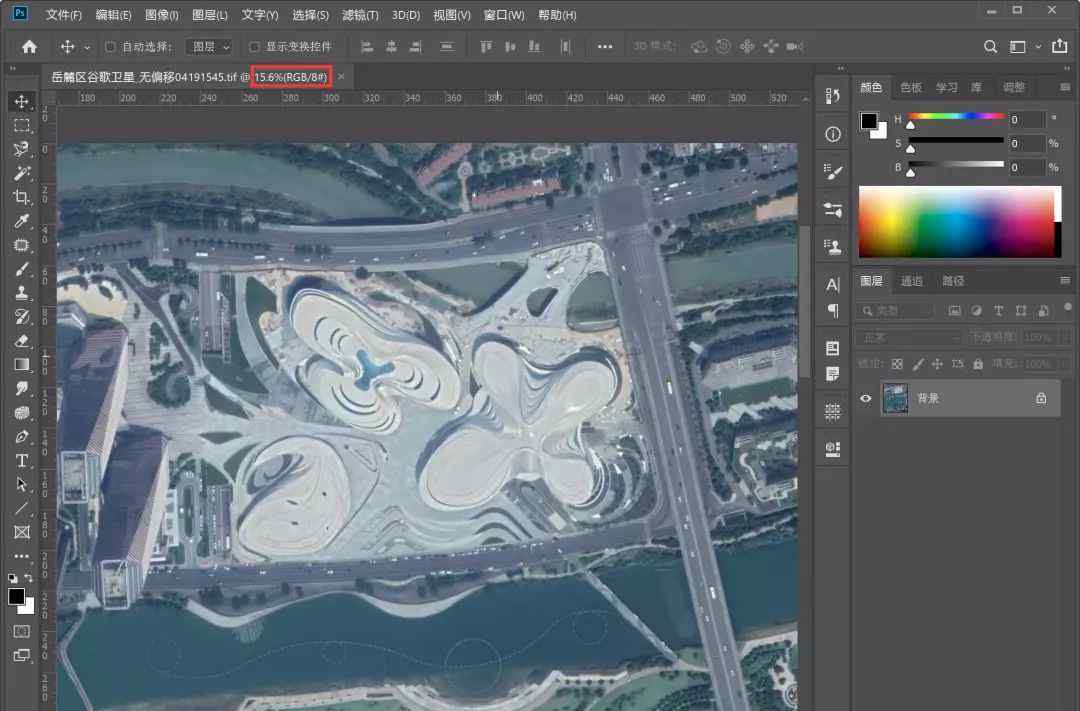Select the Crop tool
1080x711 pixels.
(22, 197)
